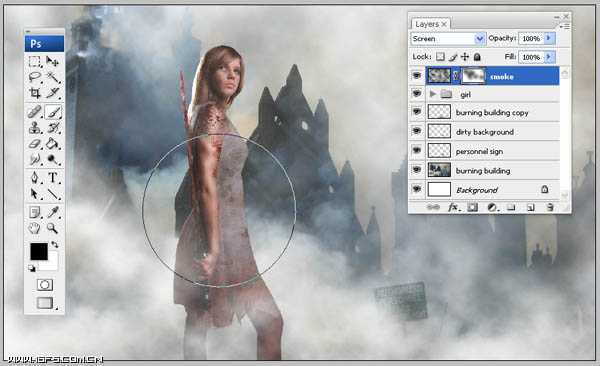This screenshot has height=366, width=600.
Task: Select the History Brush tool
Action: 53,127
